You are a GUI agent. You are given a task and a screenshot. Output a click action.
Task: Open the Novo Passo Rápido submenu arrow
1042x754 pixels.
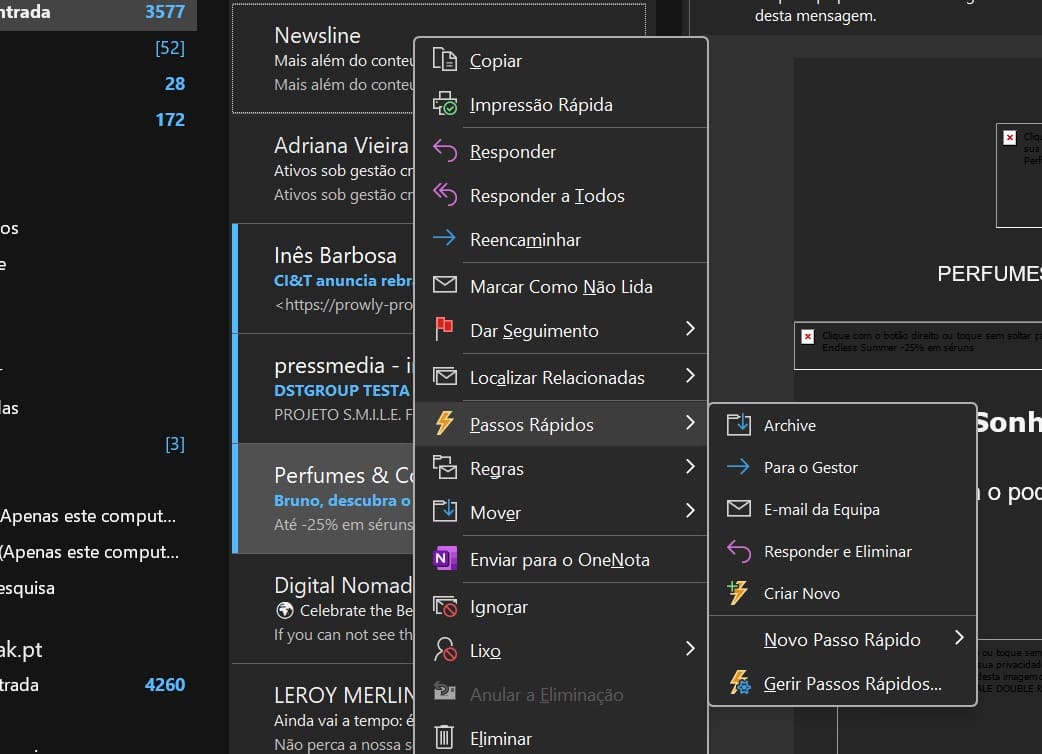[x=958, y=638]
